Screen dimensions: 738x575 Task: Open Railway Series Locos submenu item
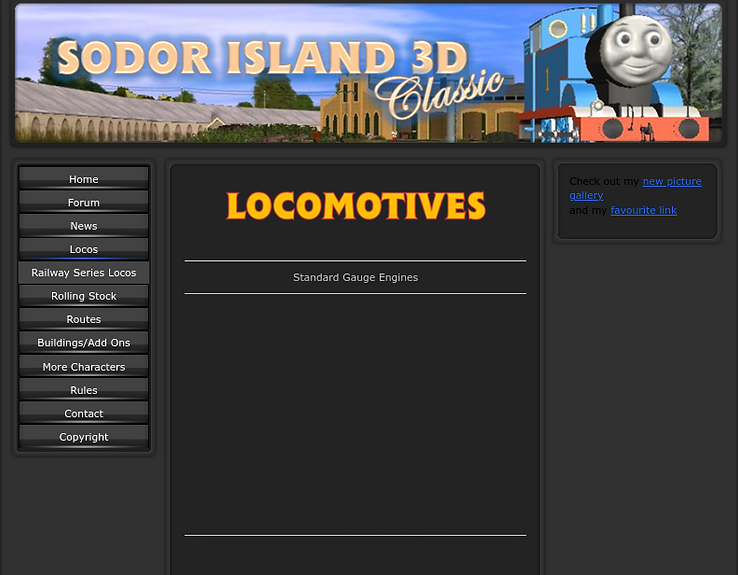tap(84, 272)
